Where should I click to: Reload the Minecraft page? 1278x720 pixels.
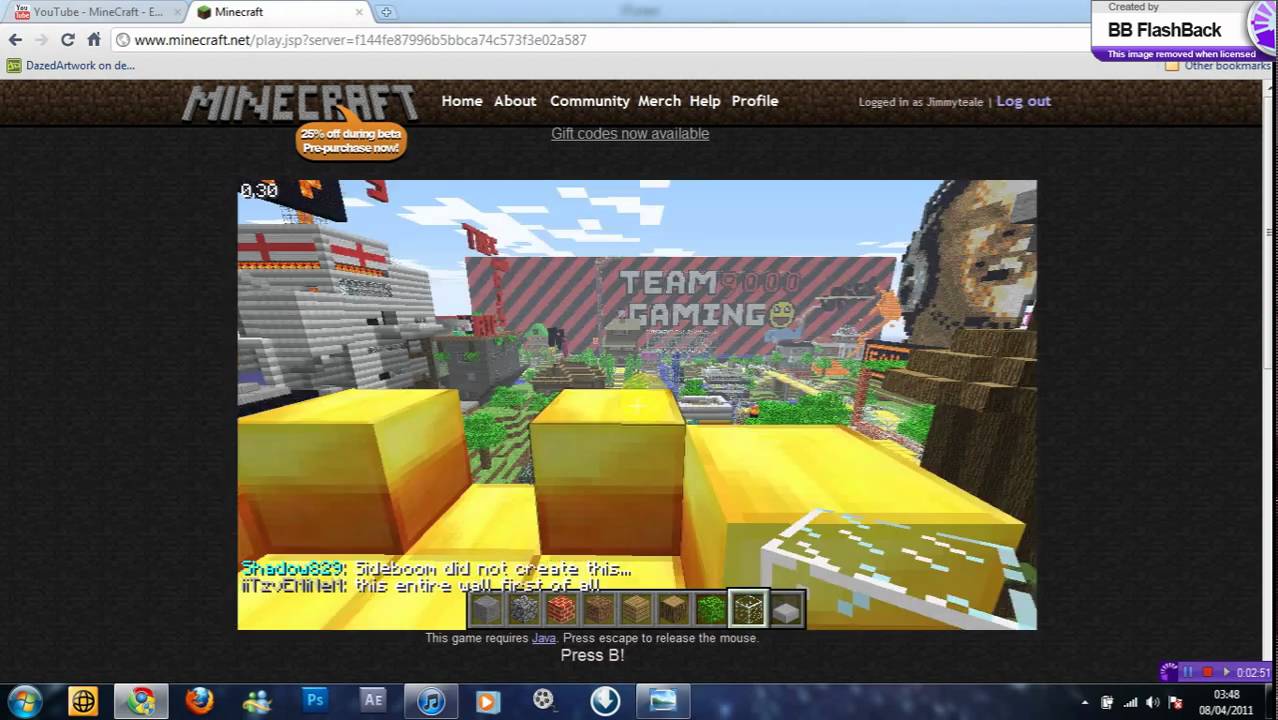(67, 40)
